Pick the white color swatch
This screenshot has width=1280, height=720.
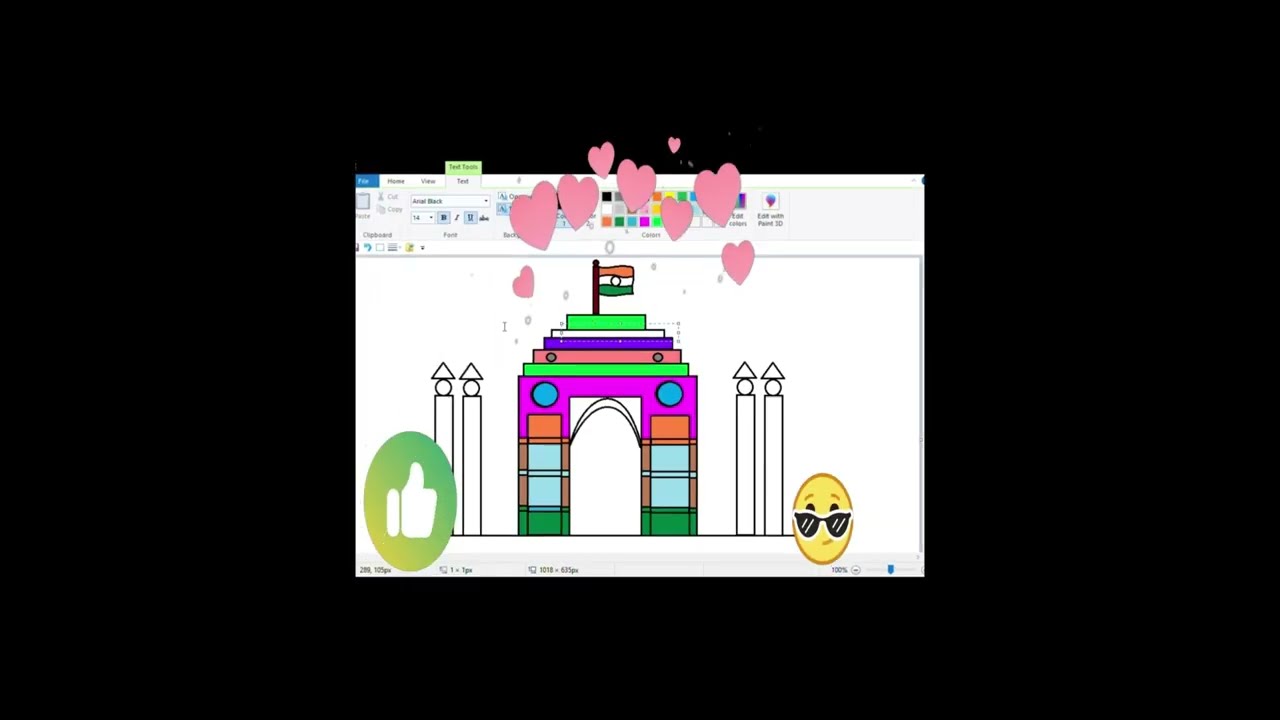point(606,209)
